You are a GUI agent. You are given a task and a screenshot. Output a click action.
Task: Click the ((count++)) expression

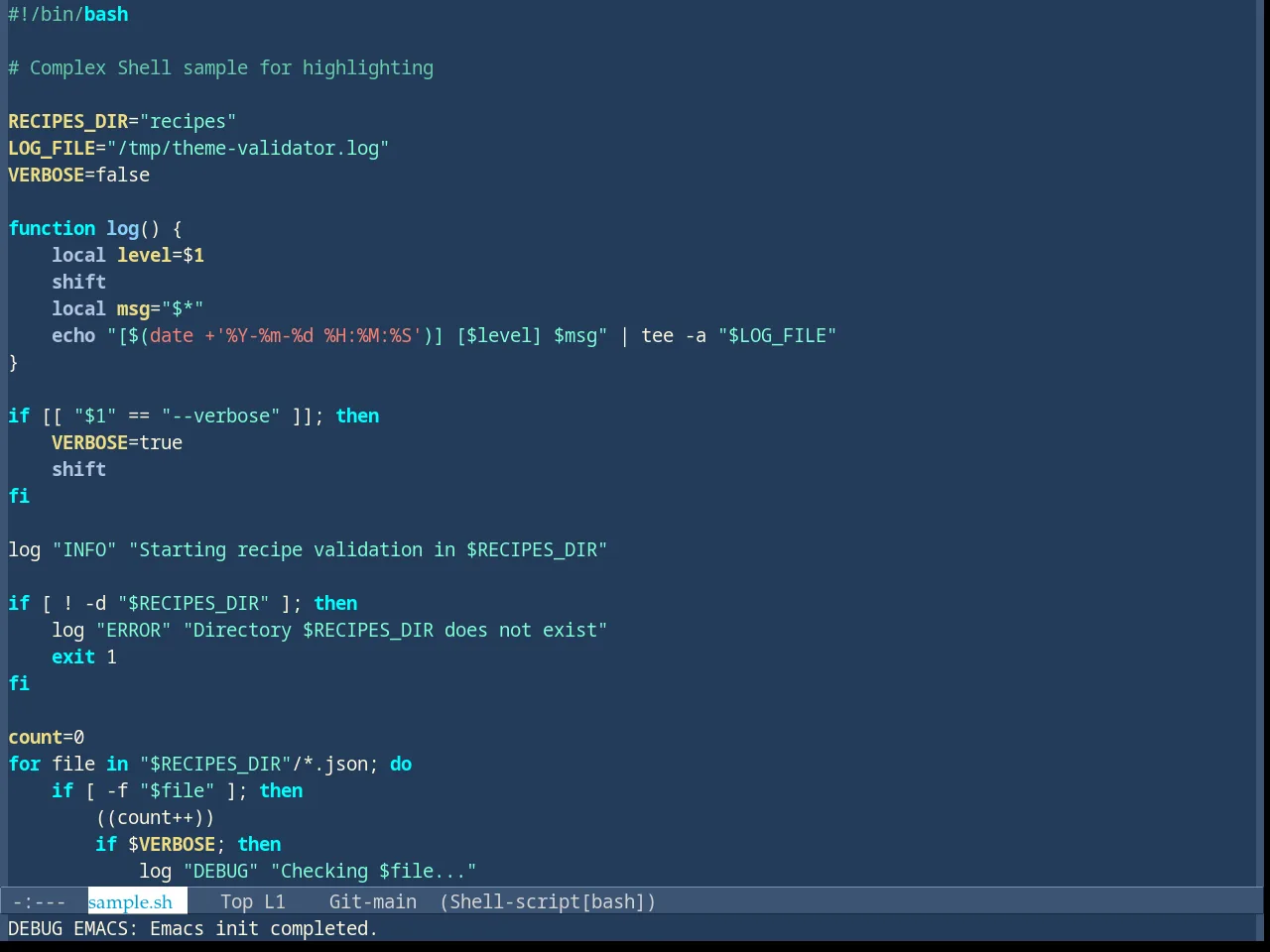155,817
